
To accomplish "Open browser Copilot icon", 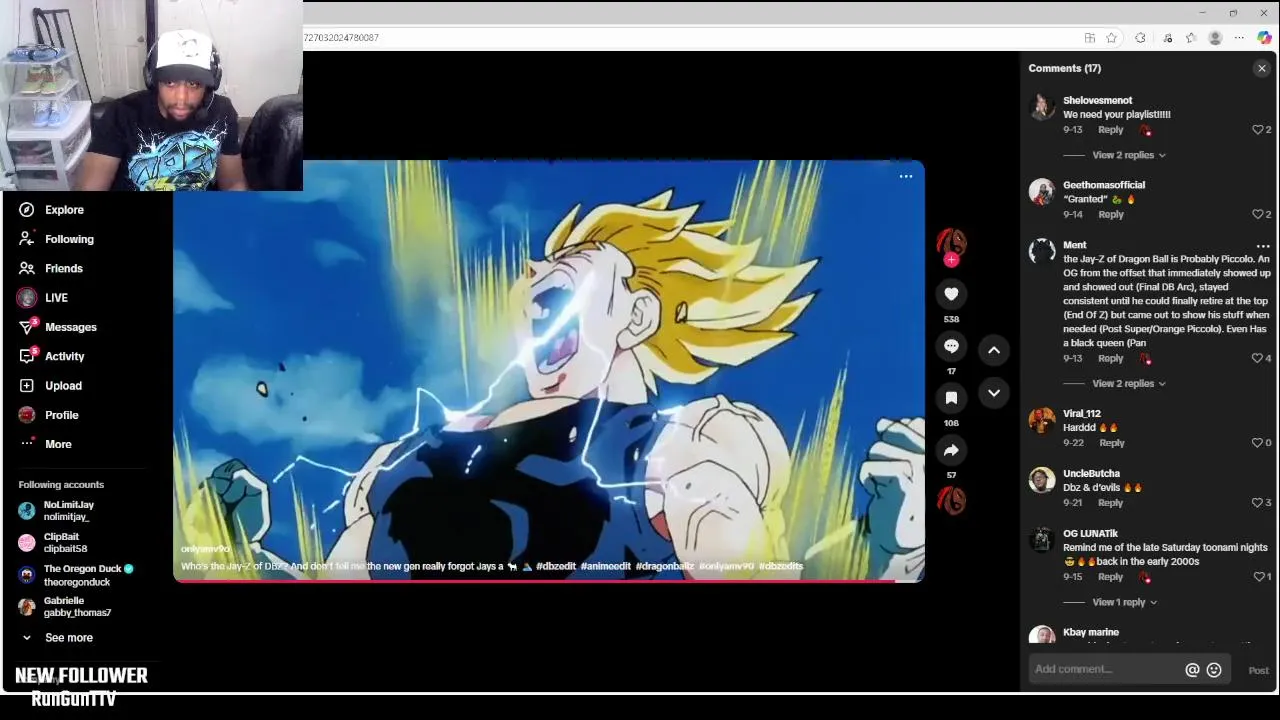I will [x=1264, y=38].
